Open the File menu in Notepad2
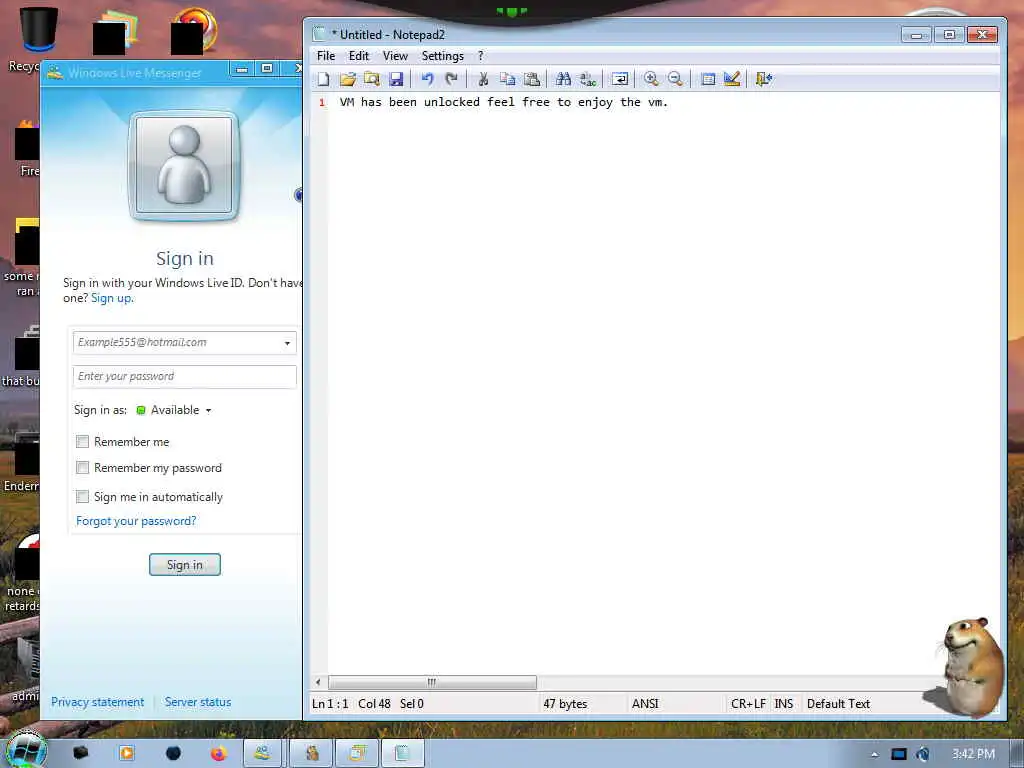Screen dimensions: 1024x768 point(326,56)
